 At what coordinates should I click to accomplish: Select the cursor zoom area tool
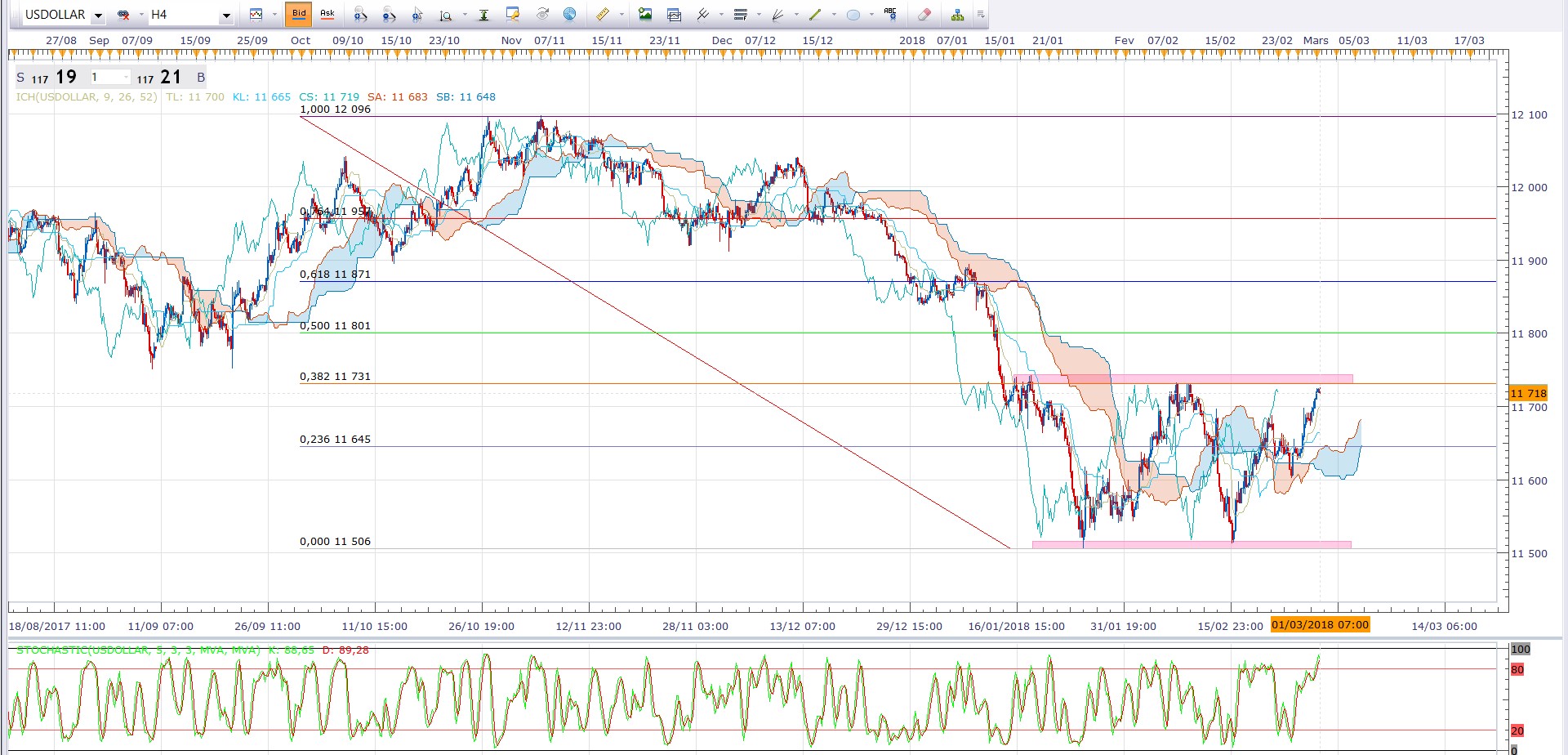(x=417, y=15)
